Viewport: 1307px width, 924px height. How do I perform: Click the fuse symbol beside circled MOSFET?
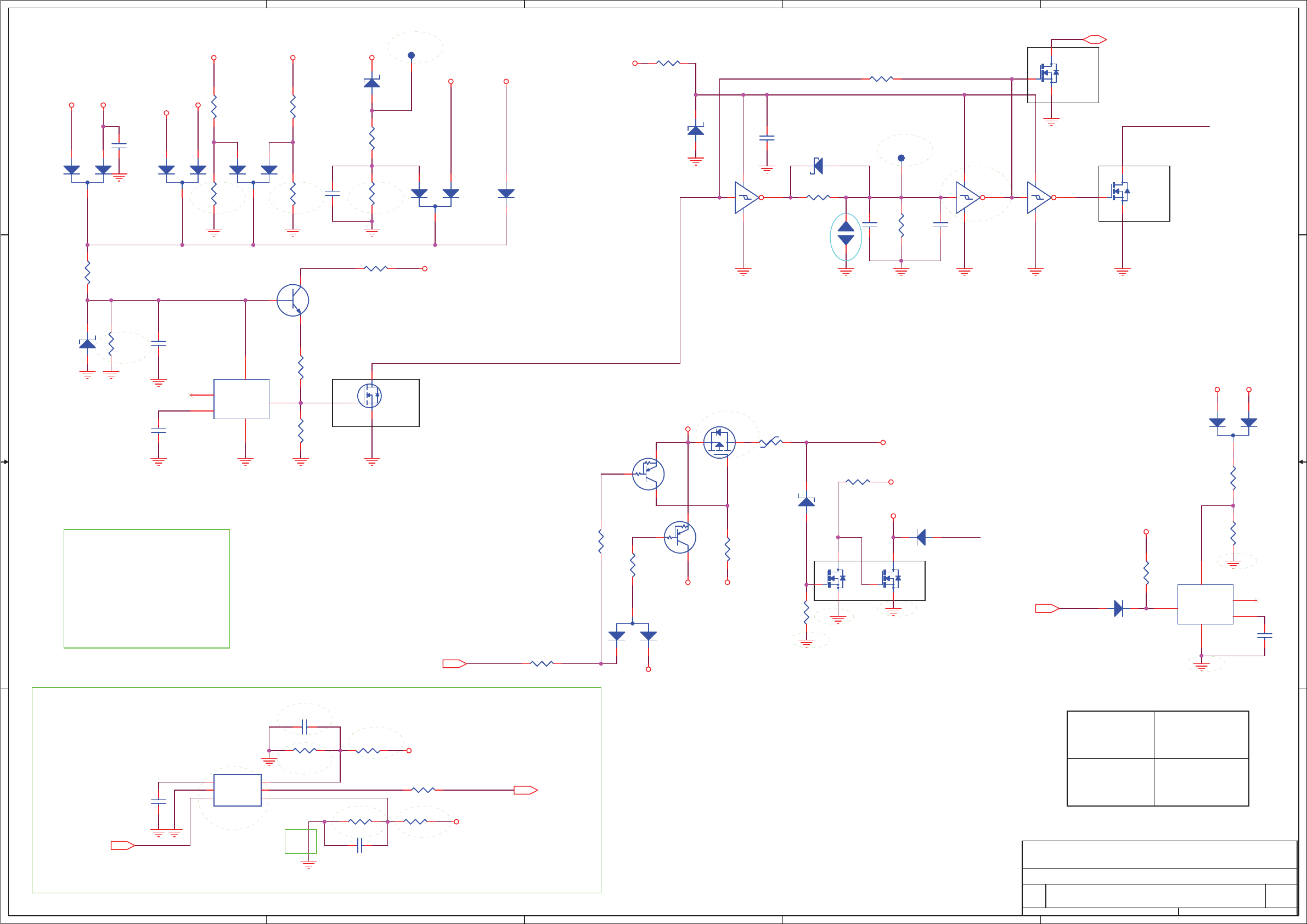[771, 442]
